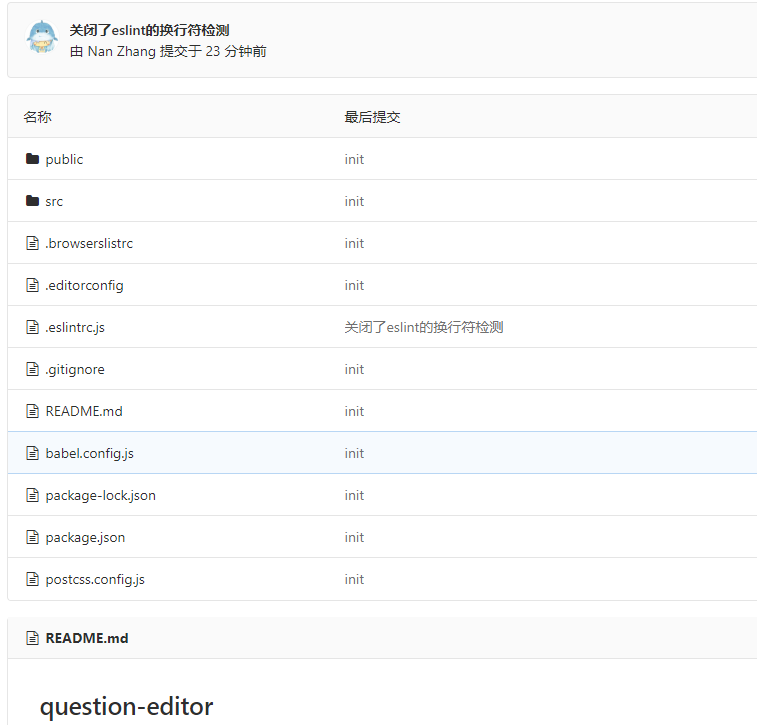Image resolution: width=757 pixels, height=725 pixels.
Task: Open the postcss.config.js file
Action: (95, 579)
